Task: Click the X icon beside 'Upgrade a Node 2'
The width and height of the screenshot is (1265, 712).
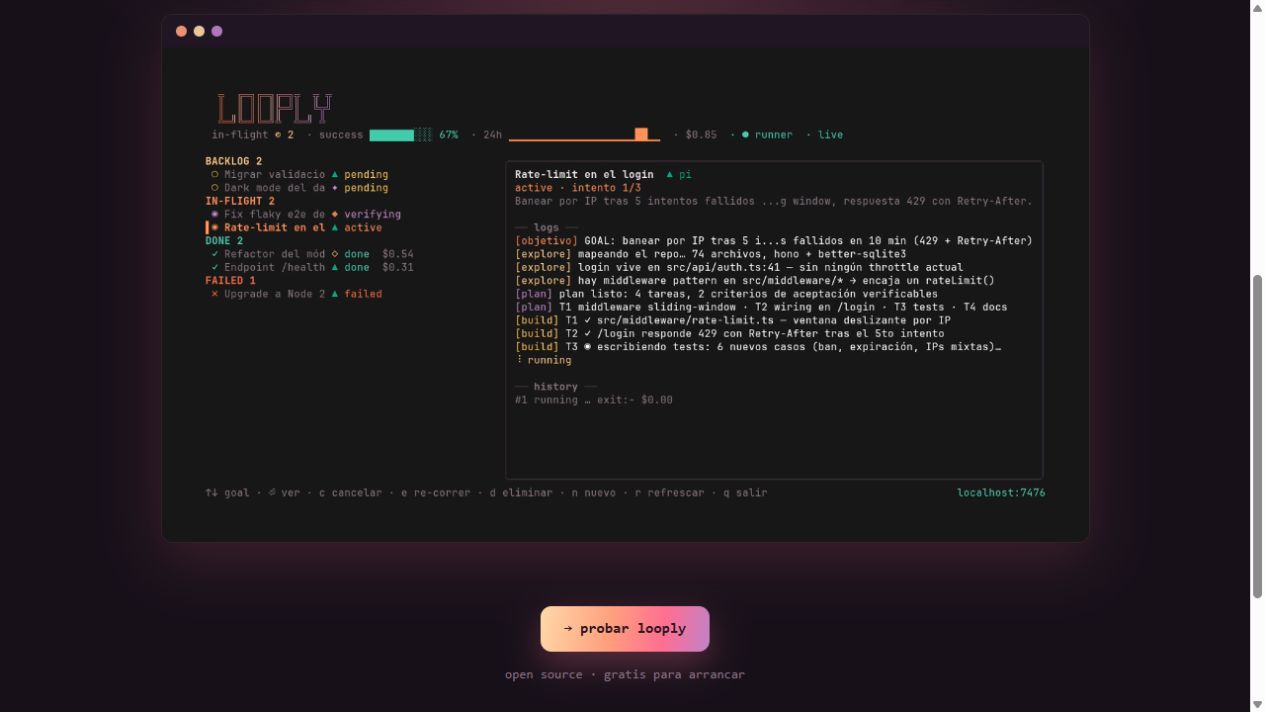Action: click(214, 294)
